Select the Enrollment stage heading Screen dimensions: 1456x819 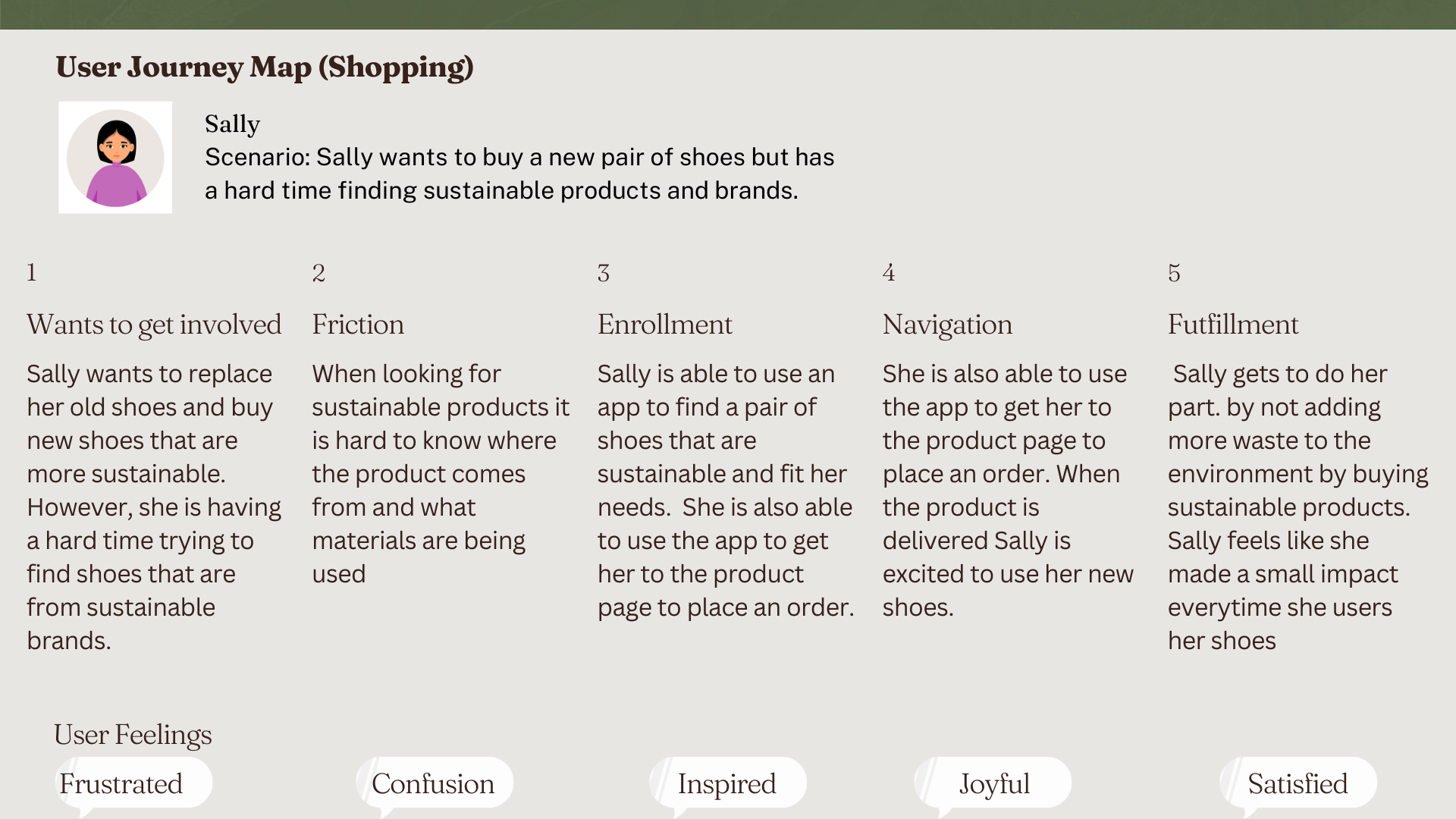[664, 325]
